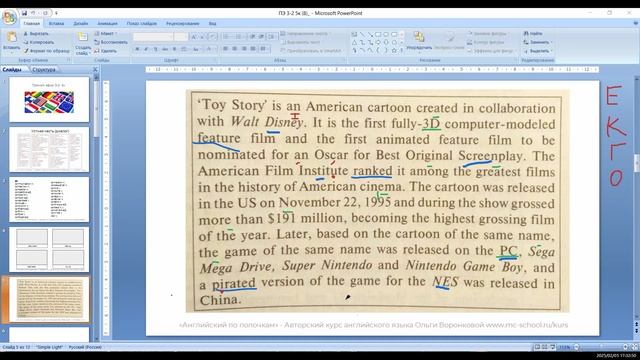Open the Вид ribbon tab
Image resolution: width=640 pixels, height=360 pixels.
click(212, 24)
